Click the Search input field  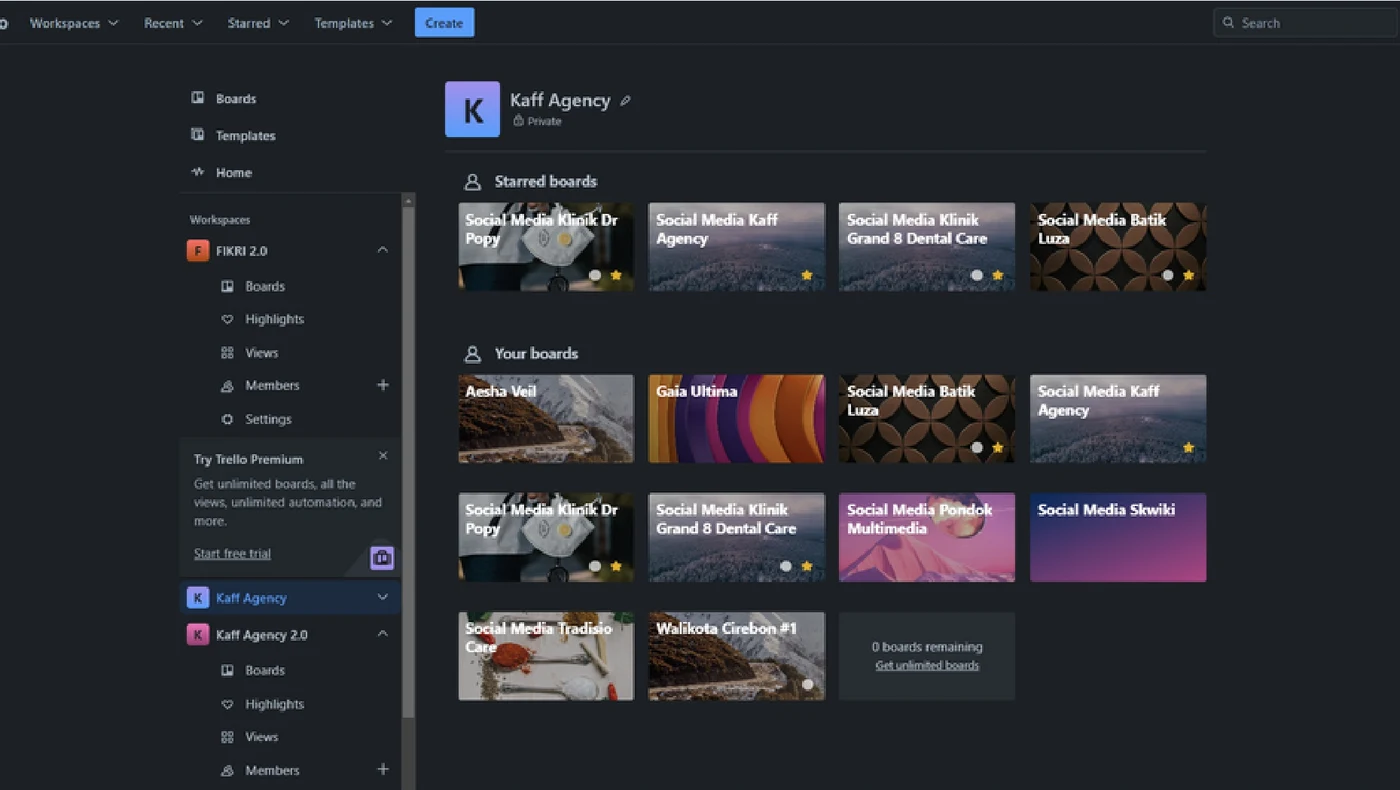pyautogui.click(x=1306, y=23)
